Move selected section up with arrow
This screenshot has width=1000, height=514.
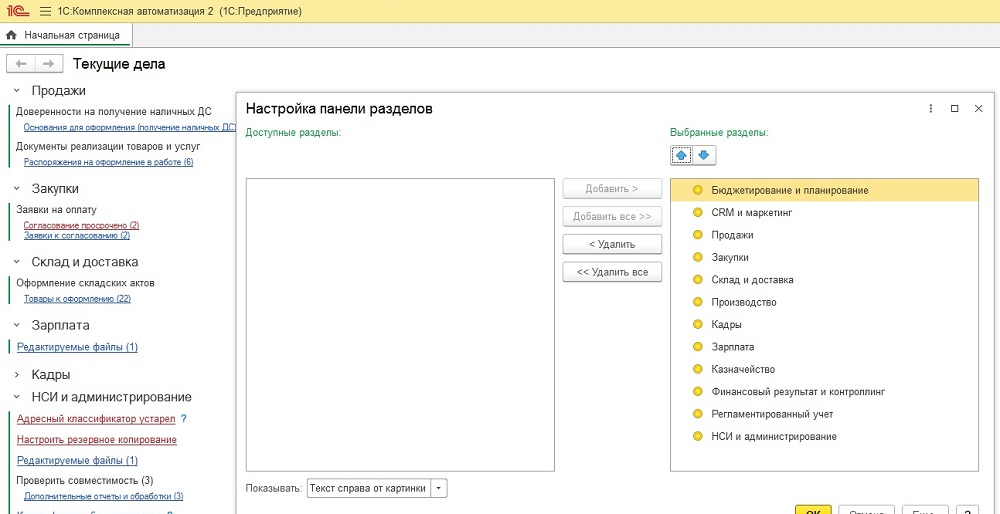click(681, 155)
